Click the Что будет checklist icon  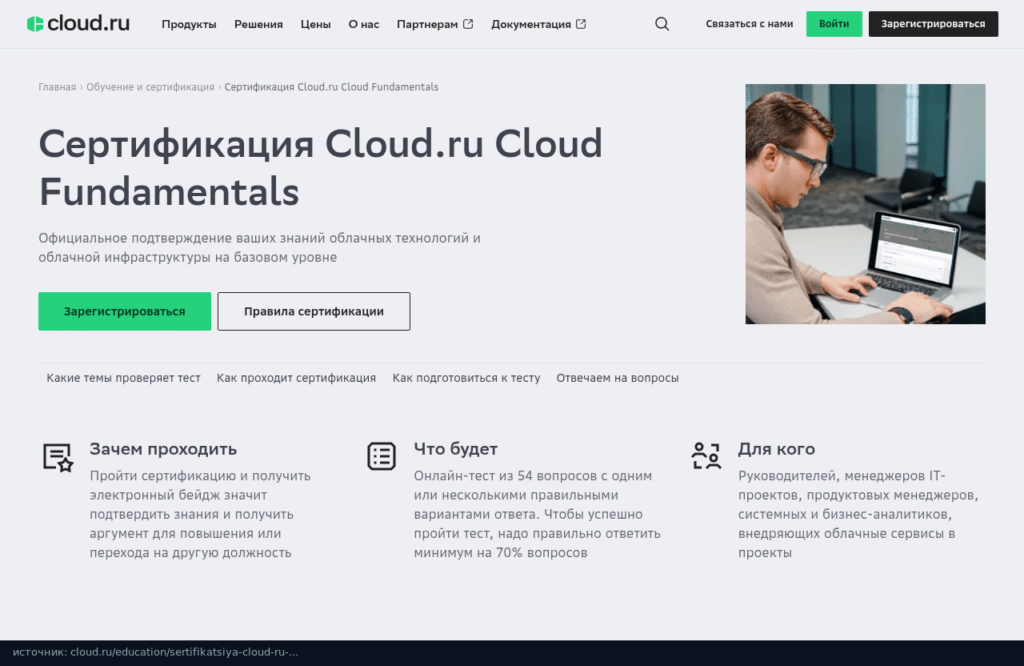tap(381, 456)
